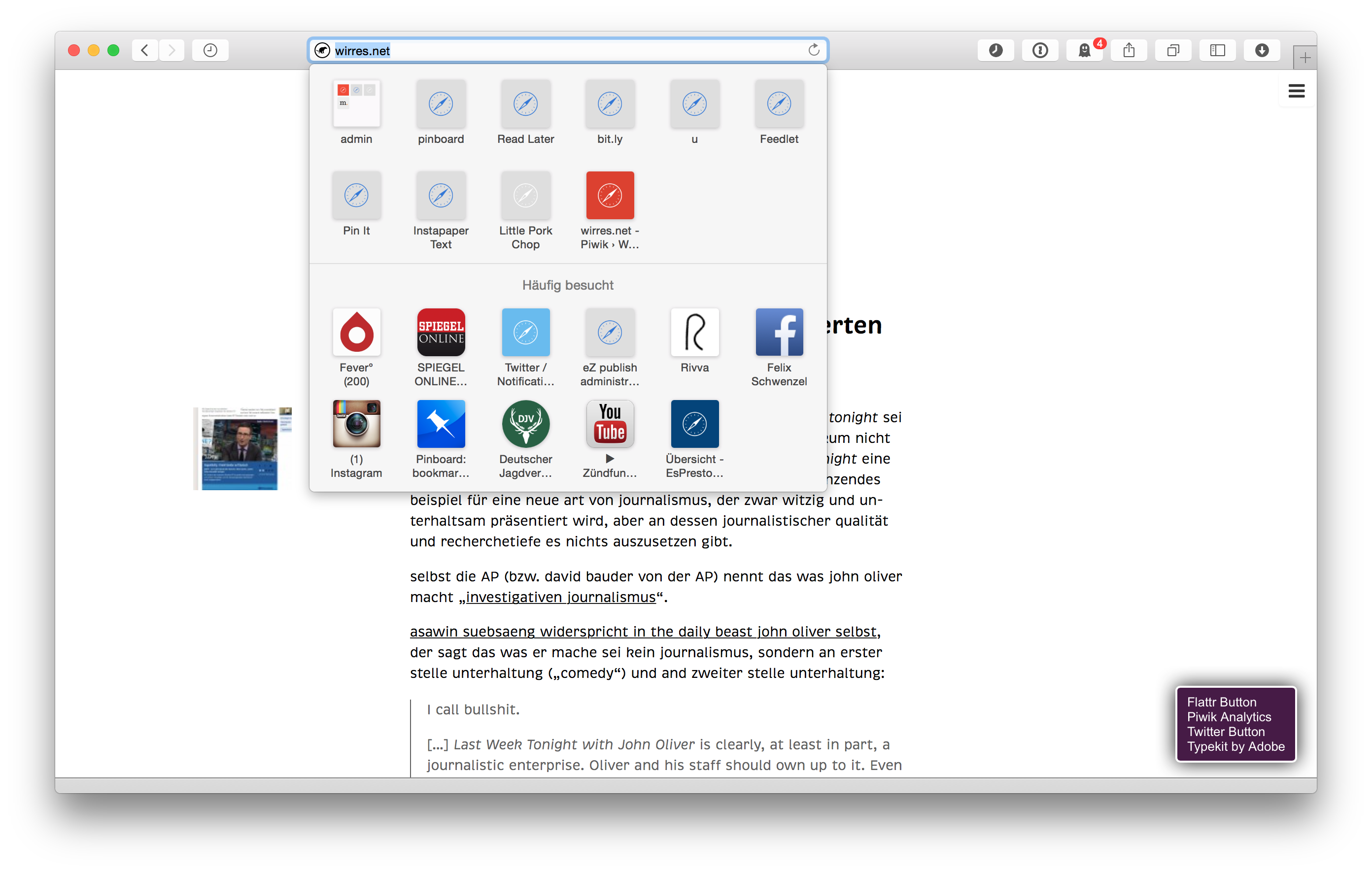Open the history clock button
Screen dimensions: 1372x872
[x=210, y=50]
